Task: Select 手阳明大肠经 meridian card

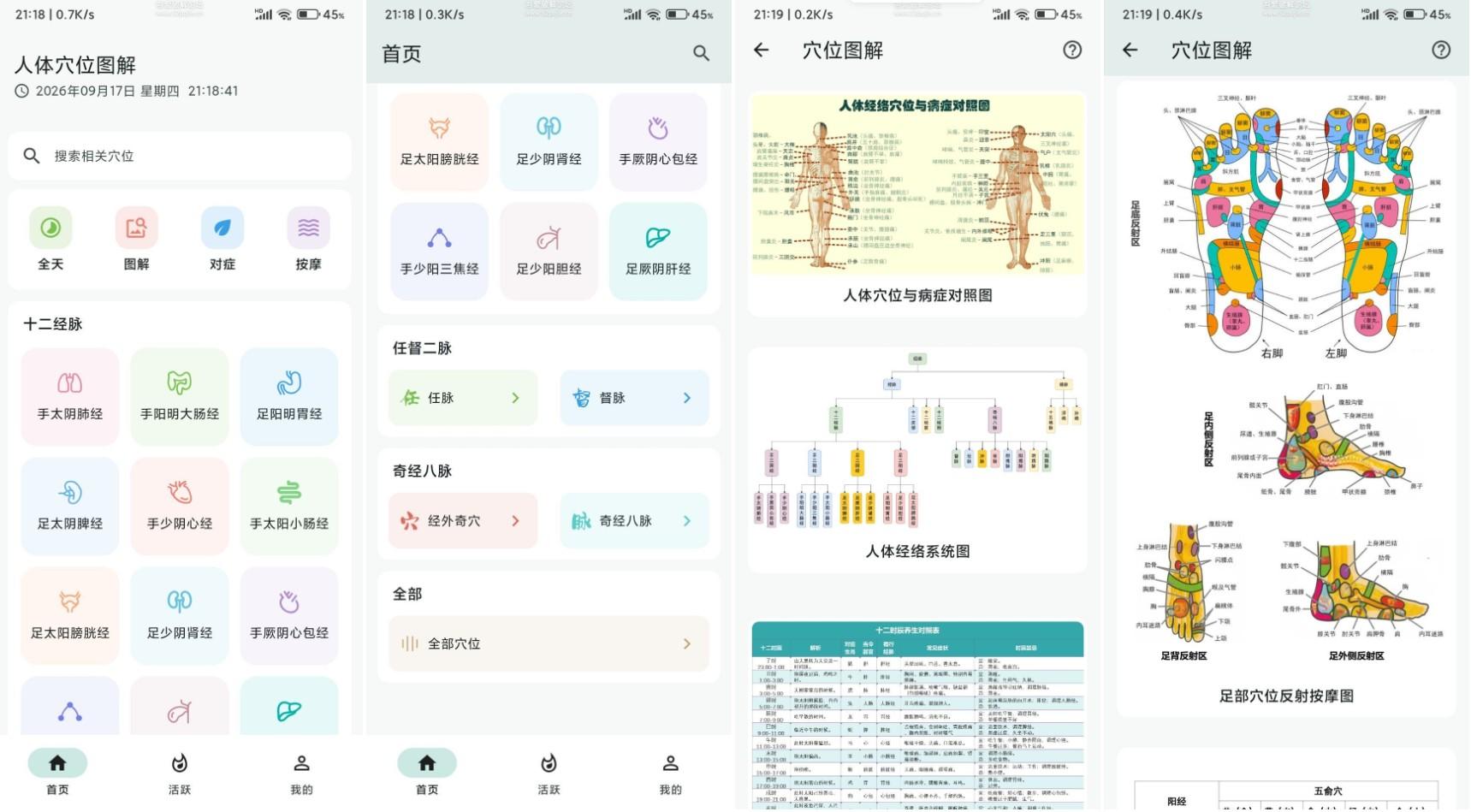Action: pyautogui.click(x=180, y=396)
